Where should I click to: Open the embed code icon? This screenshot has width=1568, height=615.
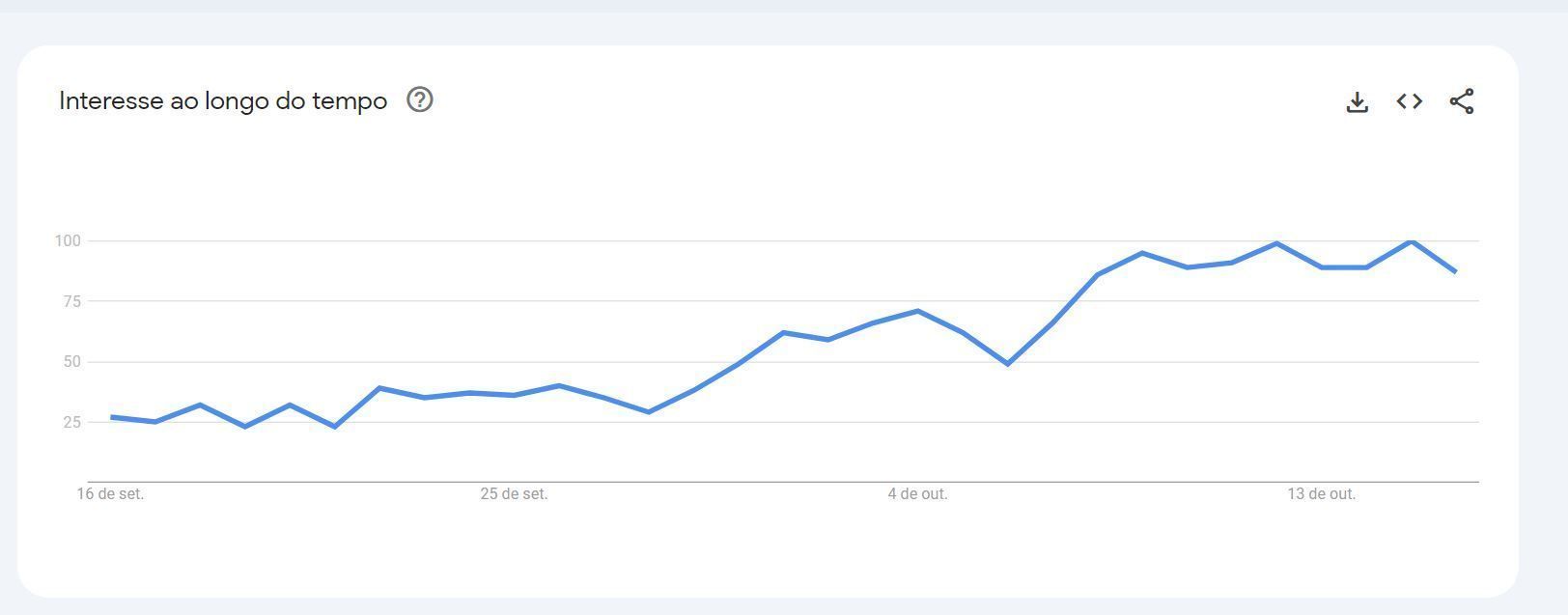coord(1410,100)
